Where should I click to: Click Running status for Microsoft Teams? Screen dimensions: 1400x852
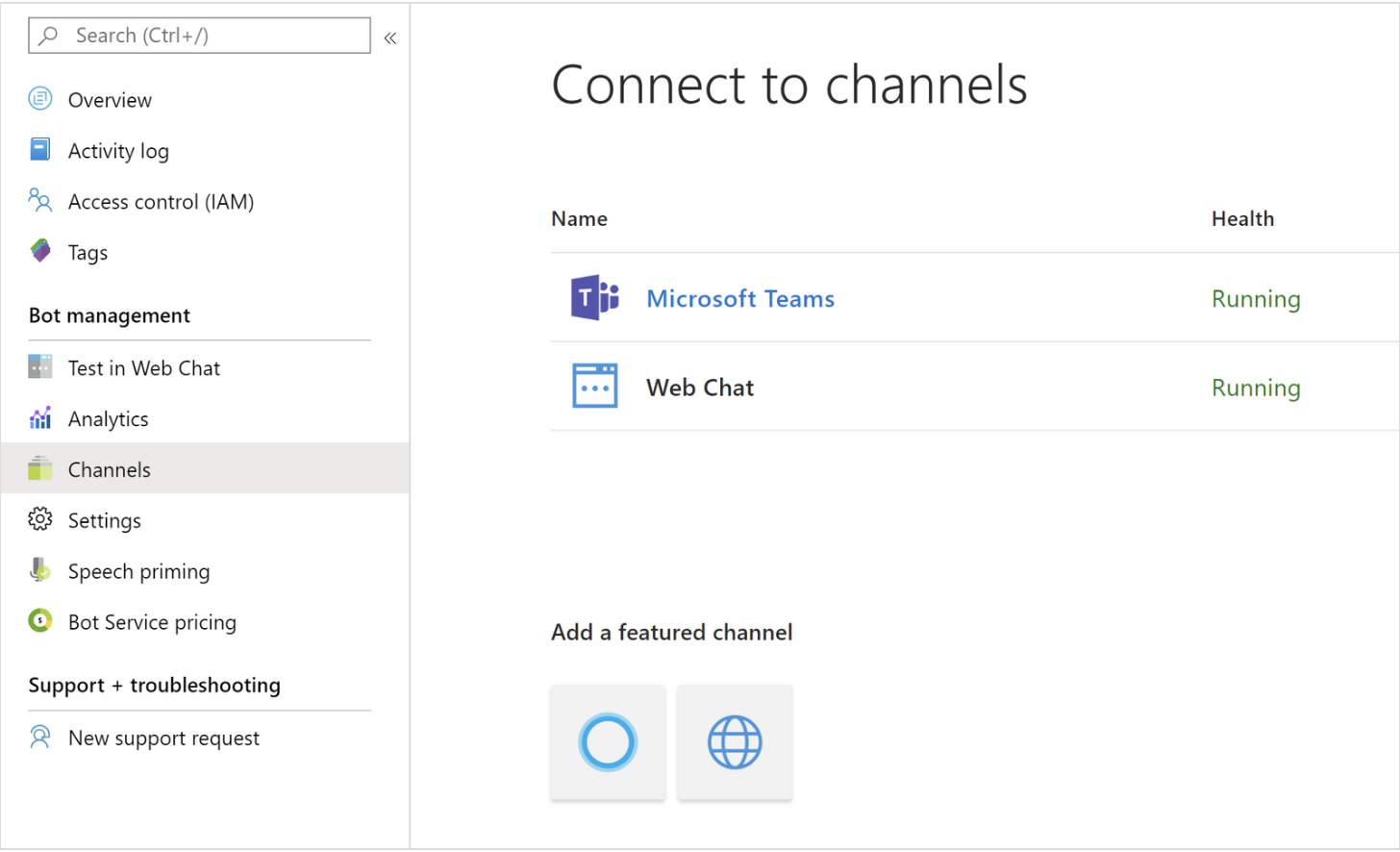pos(1256,299)
